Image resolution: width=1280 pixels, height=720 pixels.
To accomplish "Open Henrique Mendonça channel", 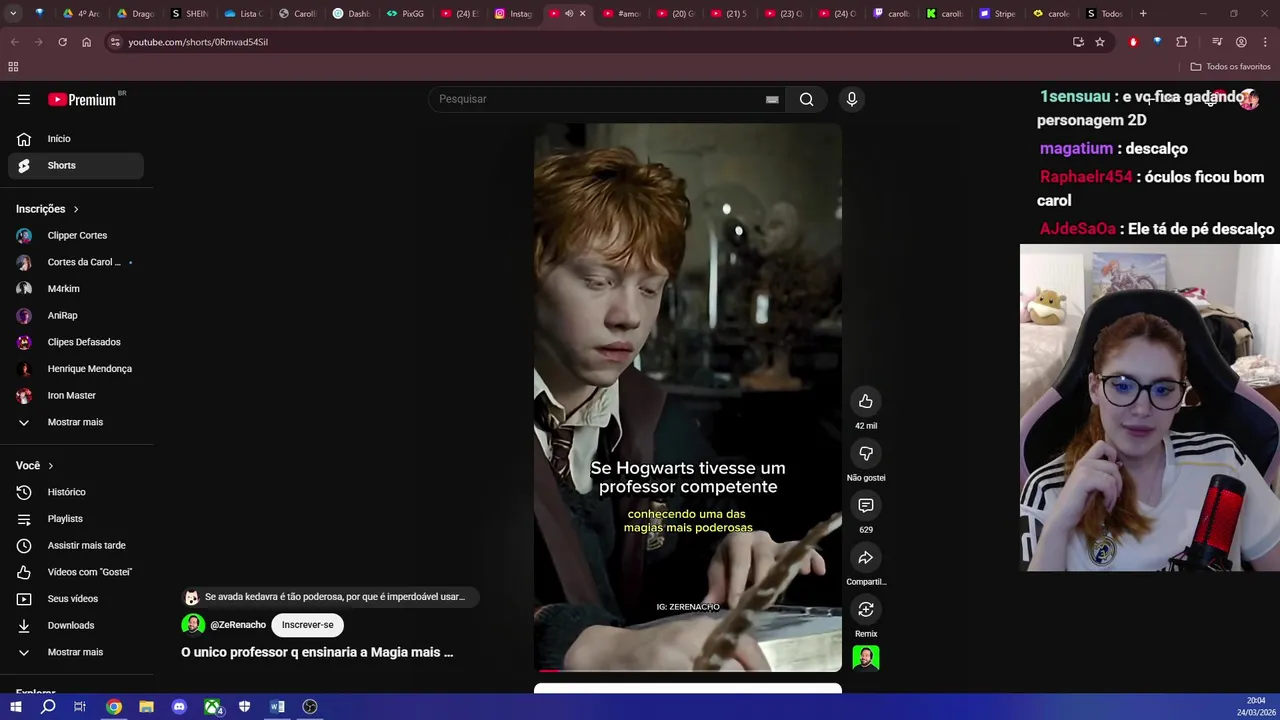I will click(76, 369).
